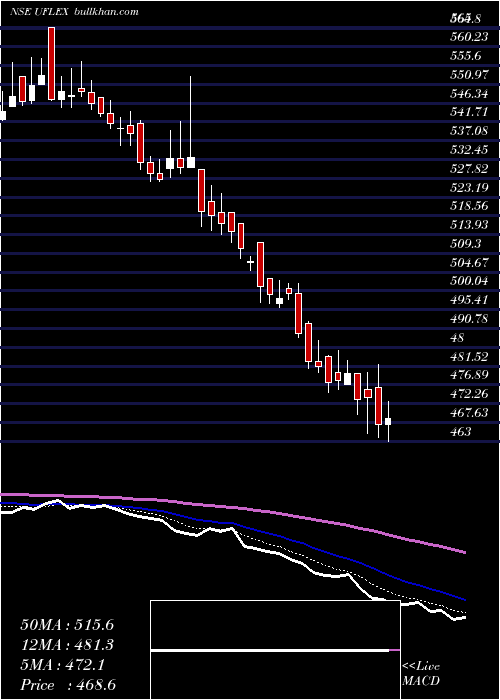
Task: Click the last white candlestick near 467
Action: click(388, 421)
